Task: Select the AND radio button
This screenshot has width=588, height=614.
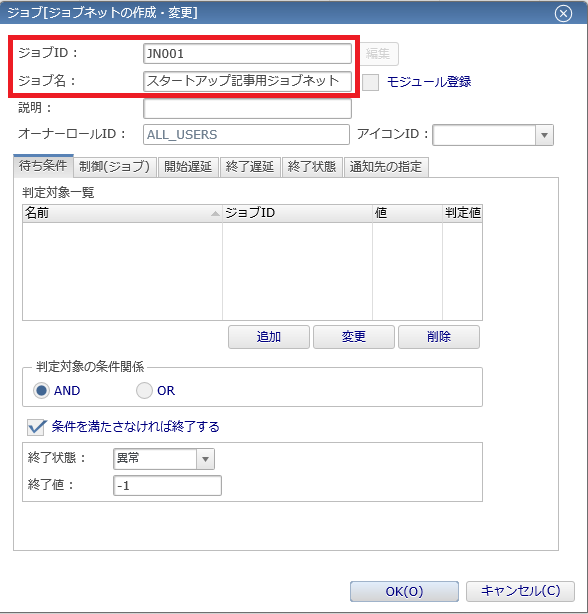Action: click(41, 390)
